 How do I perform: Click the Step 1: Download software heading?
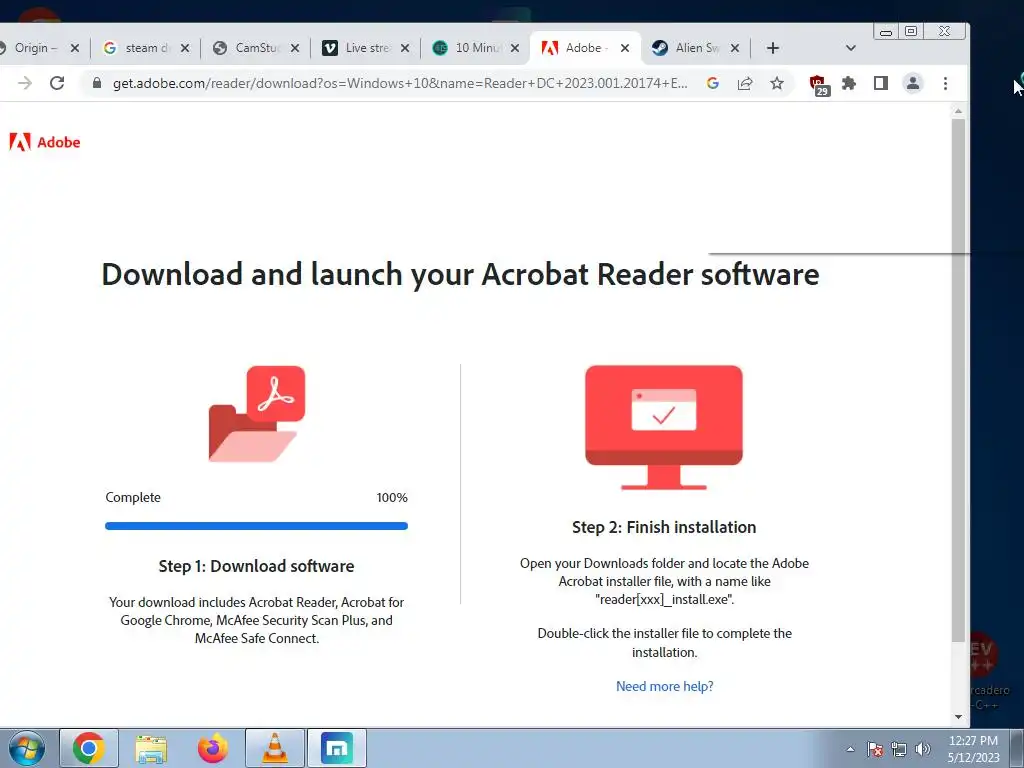point(256,566)
